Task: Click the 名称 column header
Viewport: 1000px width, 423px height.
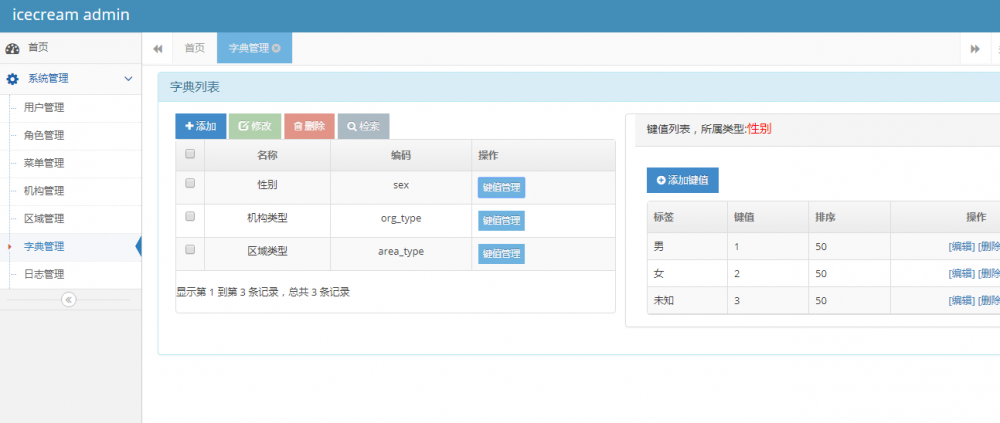Action: tap(267, 156)
